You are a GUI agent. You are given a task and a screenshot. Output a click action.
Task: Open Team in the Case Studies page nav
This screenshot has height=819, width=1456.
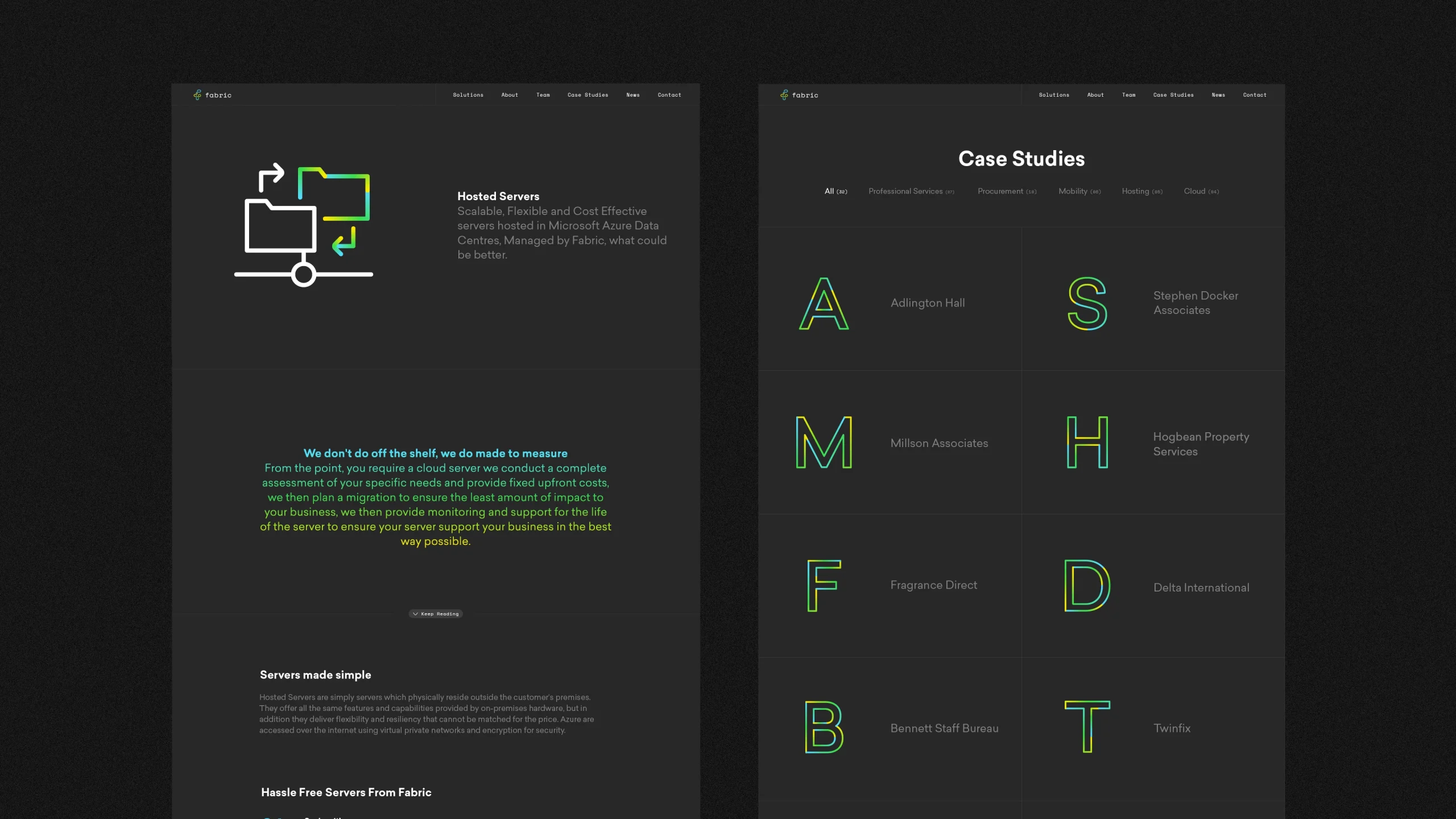click(x=1129, y=95)
